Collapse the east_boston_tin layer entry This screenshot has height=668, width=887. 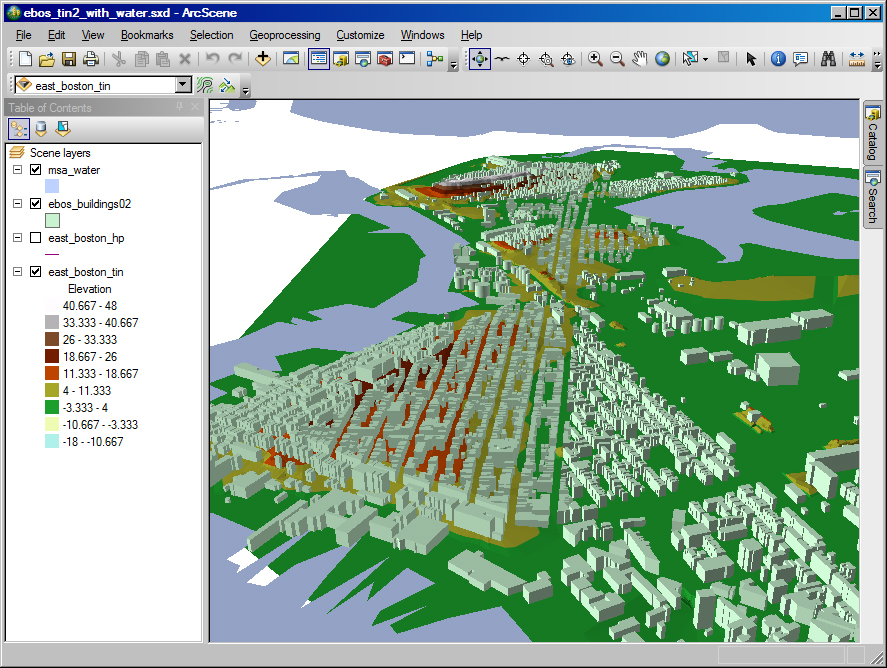17,271
